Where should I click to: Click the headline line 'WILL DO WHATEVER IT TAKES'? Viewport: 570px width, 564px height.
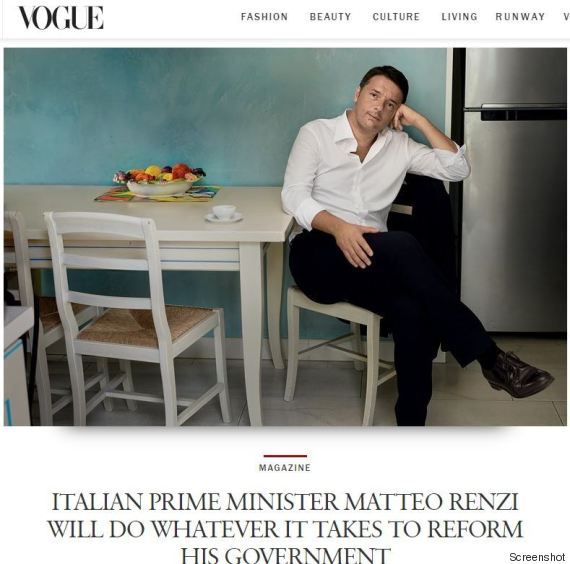tap(285, 529)
